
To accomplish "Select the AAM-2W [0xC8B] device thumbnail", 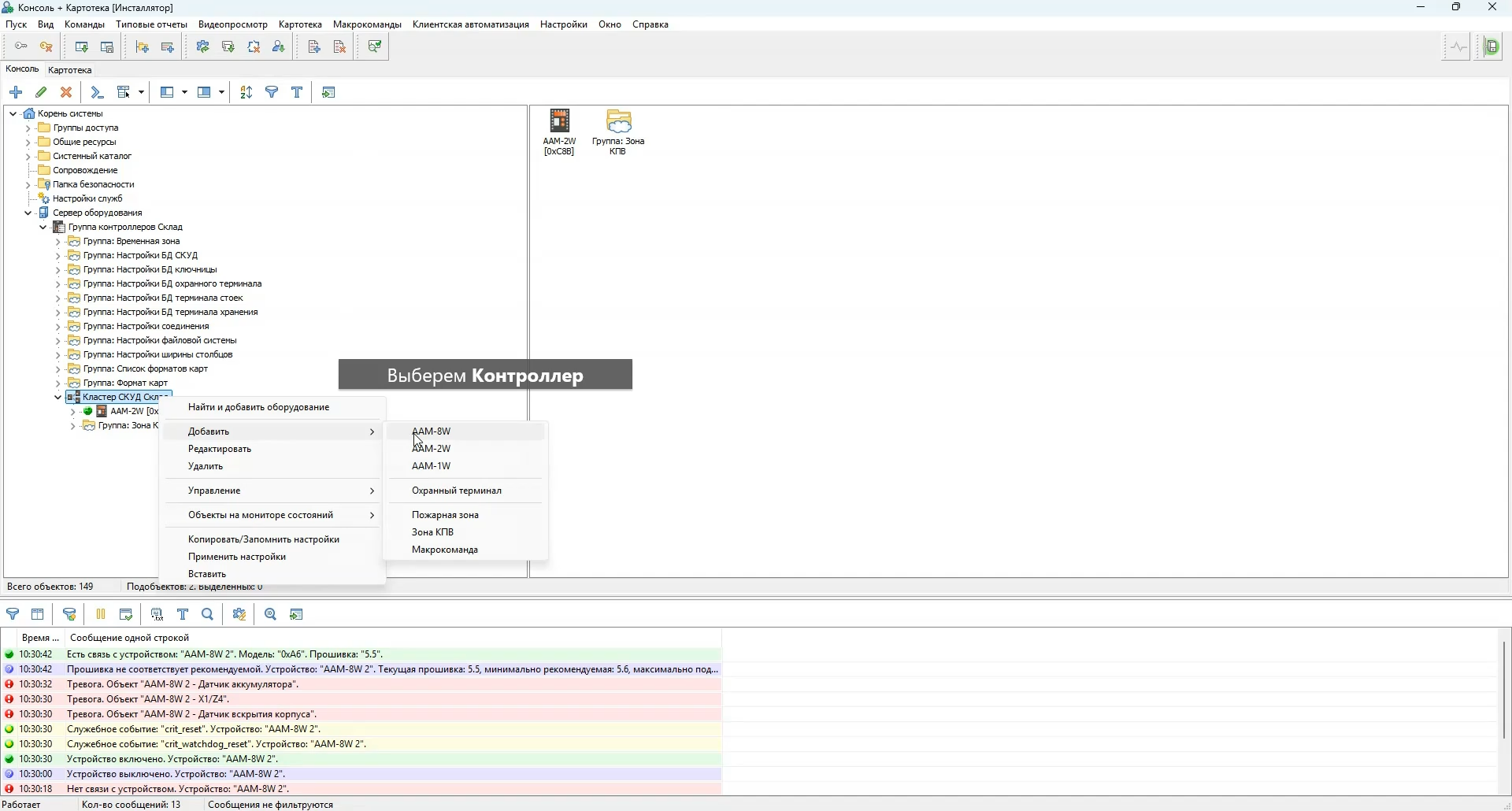I will [561, 132].
